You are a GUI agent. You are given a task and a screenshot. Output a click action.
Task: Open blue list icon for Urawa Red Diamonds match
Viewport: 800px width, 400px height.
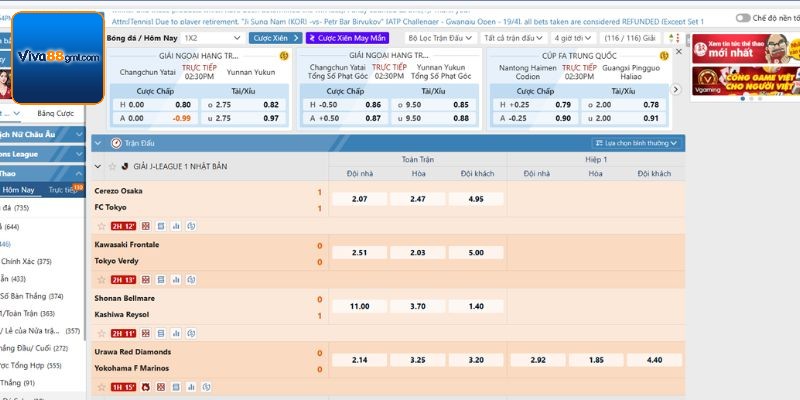(176, 387)
